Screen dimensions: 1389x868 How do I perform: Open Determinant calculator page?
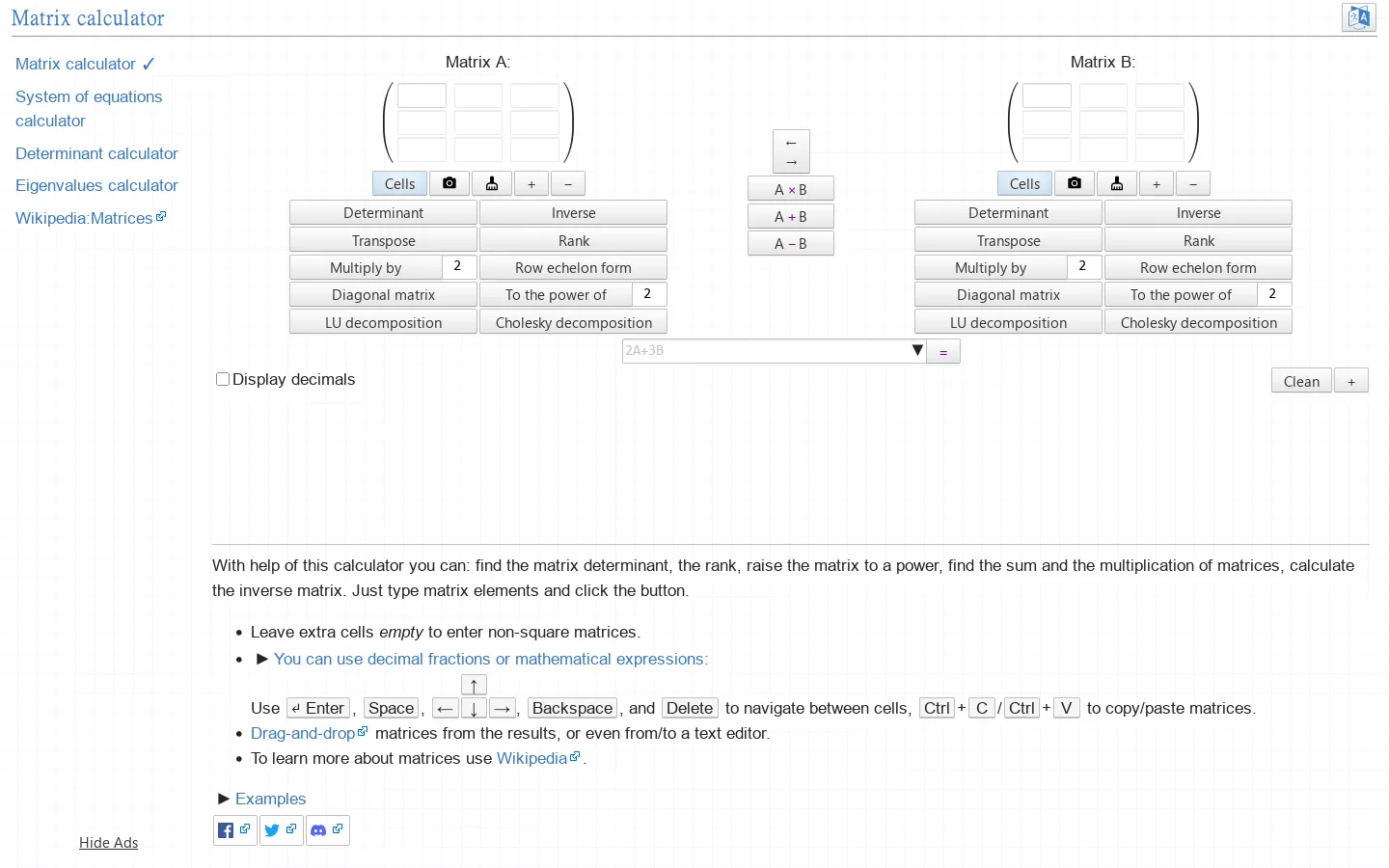pos(96,153)
